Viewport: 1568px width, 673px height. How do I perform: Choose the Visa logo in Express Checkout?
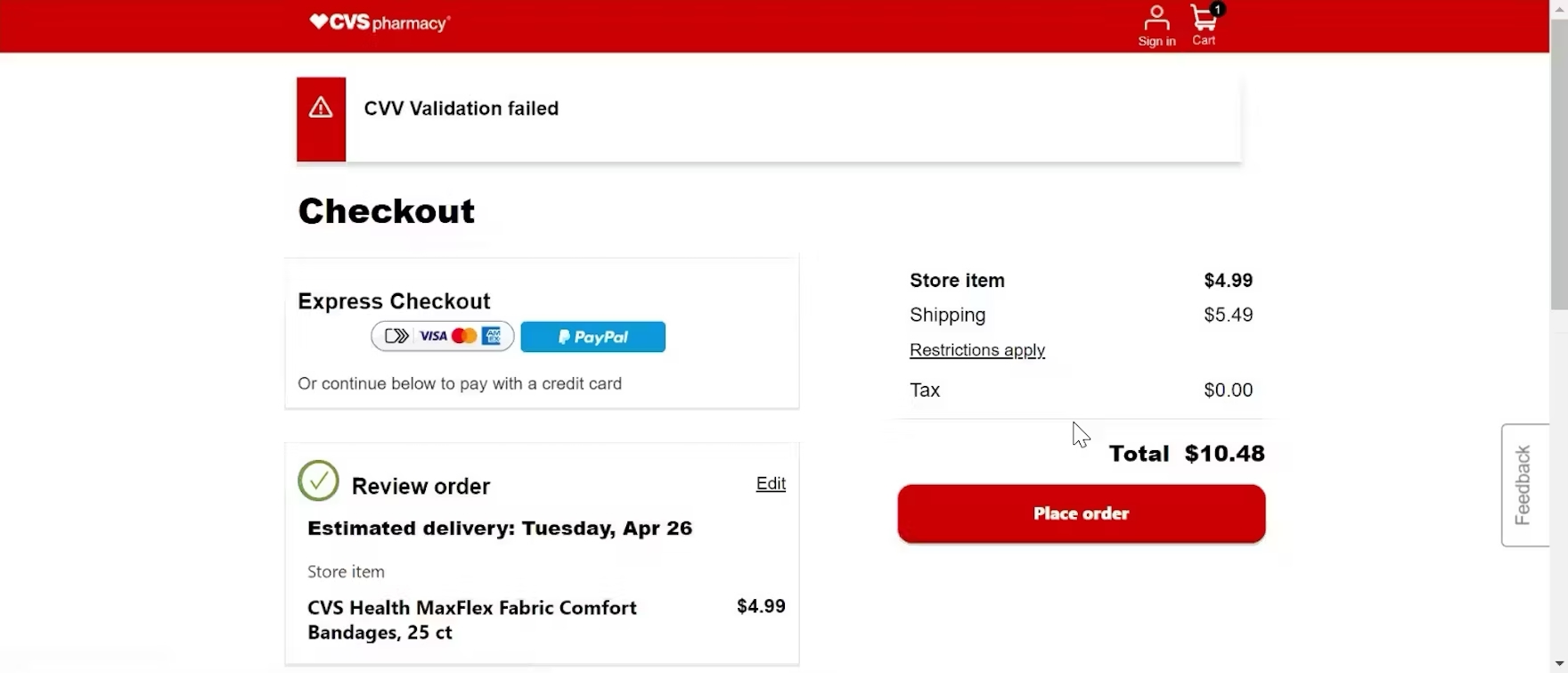pyautogui.click(x=433, y=336)
